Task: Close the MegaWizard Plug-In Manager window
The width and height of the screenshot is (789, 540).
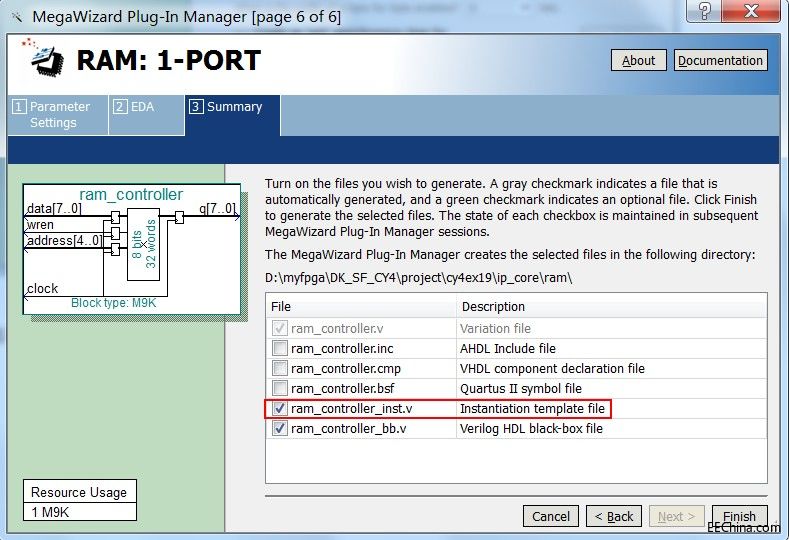Action: click(751, 11)
